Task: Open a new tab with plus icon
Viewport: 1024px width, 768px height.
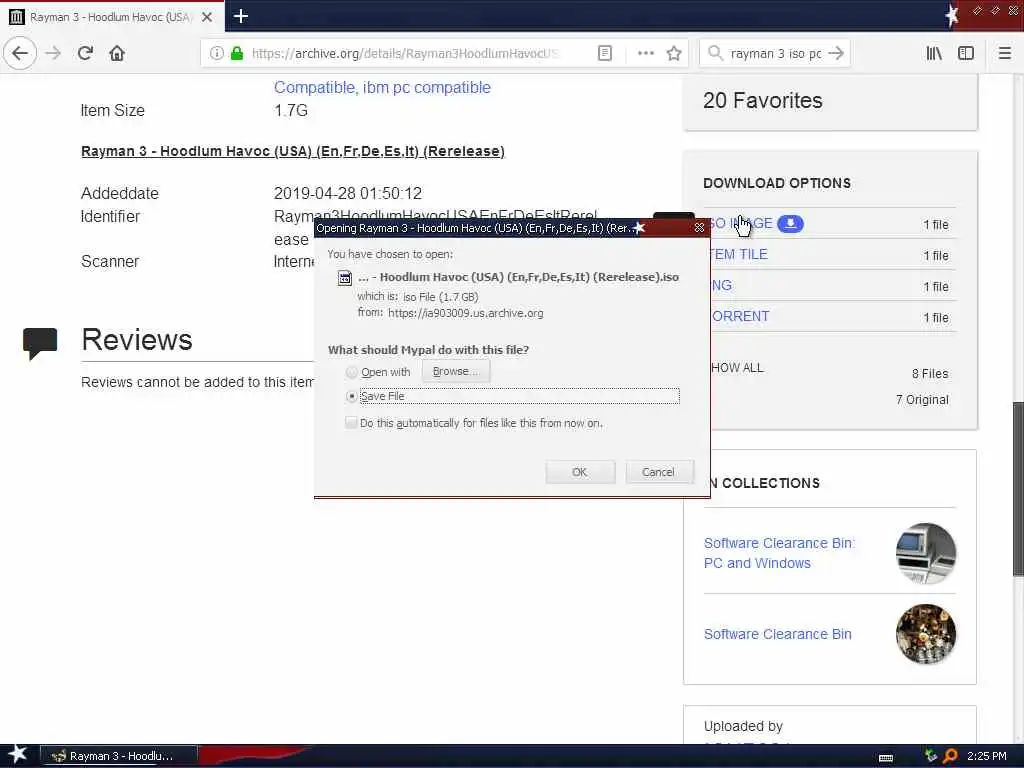Action: click(240, 16)
